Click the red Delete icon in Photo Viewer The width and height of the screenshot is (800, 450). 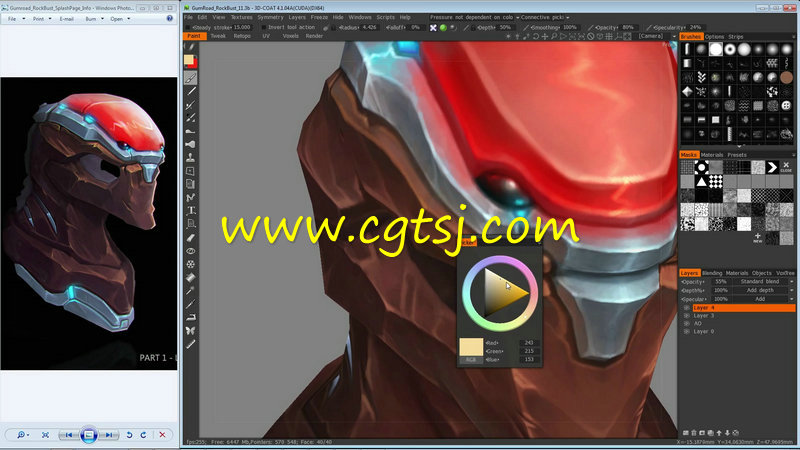tap(162, 435)
